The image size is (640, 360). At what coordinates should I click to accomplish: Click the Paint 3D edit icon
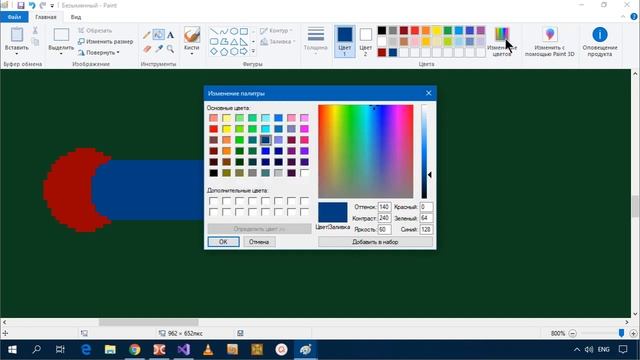[550, 34]
